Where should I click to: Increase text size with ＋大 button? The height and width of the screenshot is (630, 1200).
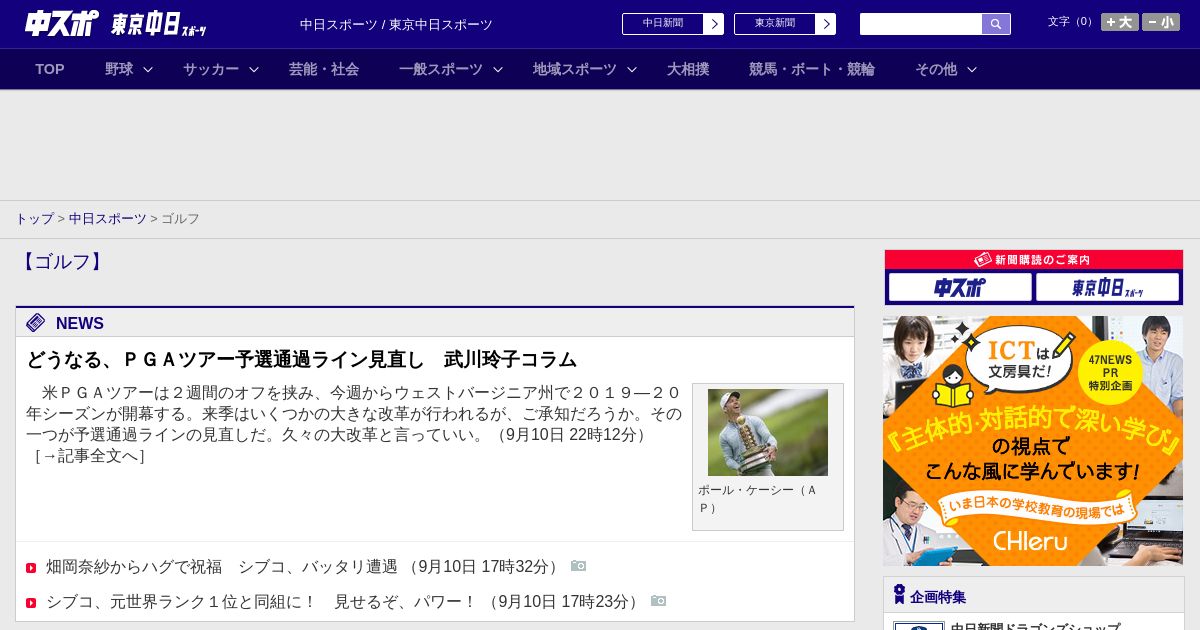[1119, 22]
